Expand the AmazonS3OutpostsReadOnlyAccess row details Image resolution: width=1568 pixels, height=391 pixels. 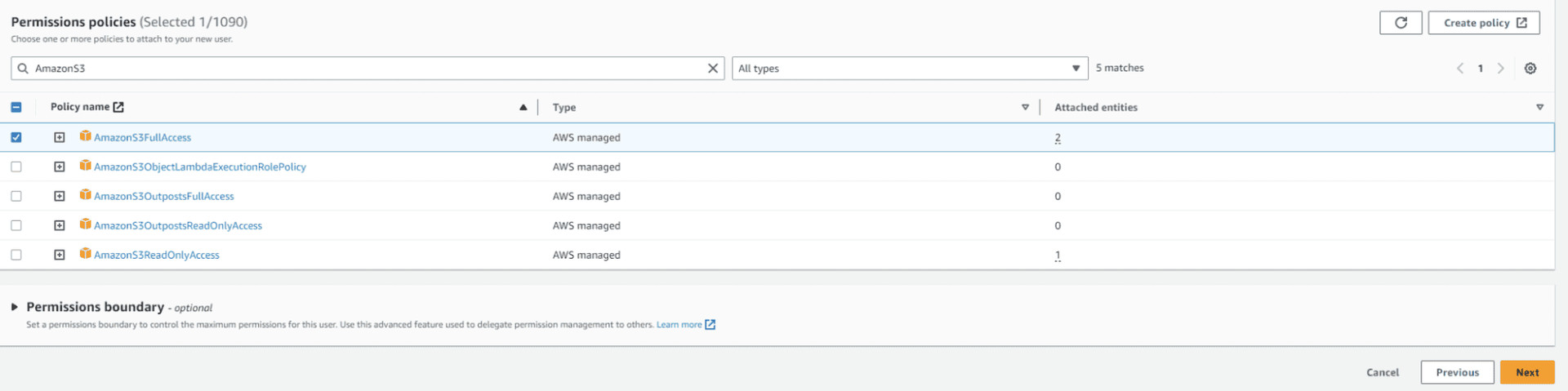pos(60,225)
